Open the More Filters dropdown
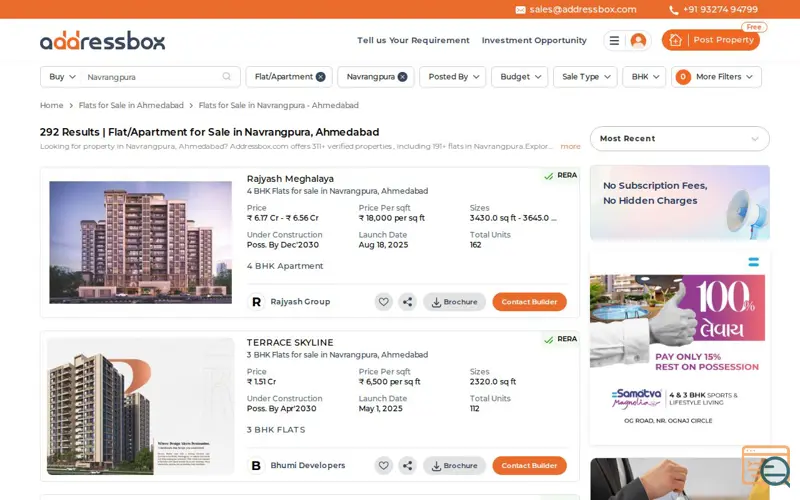This screenshot has width=800, height=500. point(716,77)
